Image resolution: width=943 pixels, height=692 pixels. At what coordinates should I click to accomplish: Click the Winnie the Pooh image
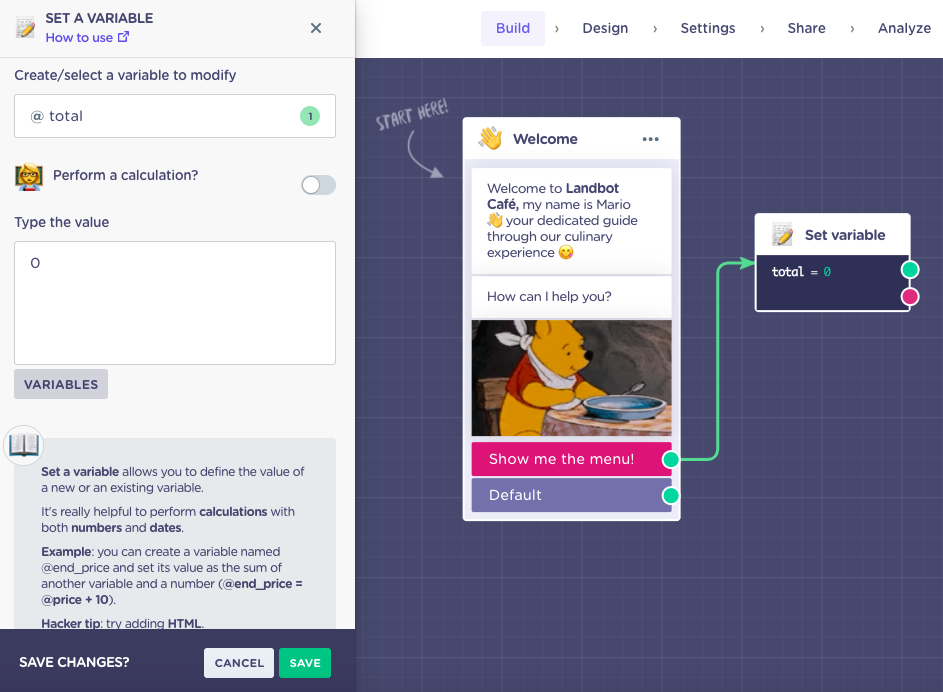(571, 378)
